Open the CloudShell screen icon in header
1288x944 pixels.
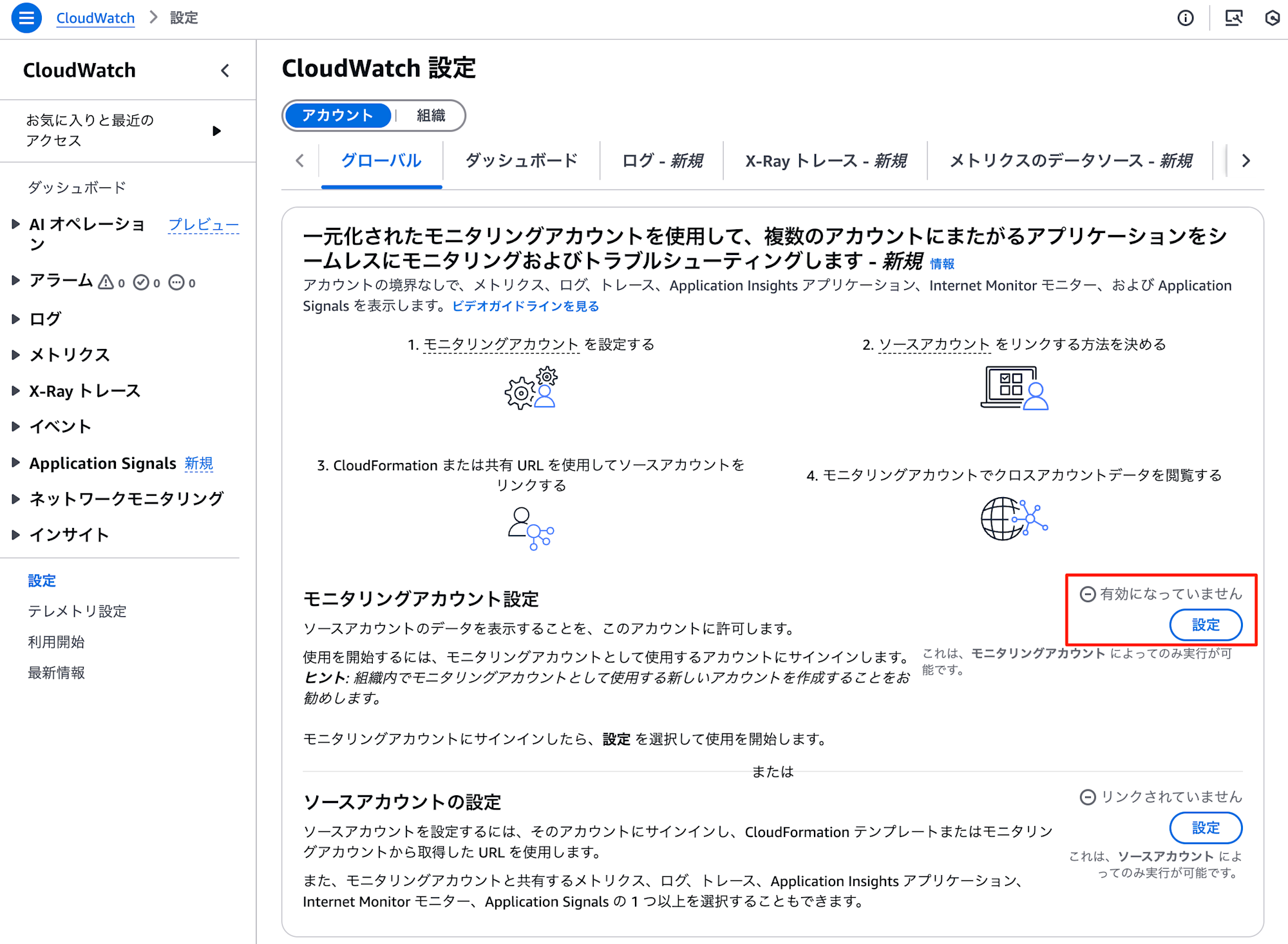coord(1233,18)
